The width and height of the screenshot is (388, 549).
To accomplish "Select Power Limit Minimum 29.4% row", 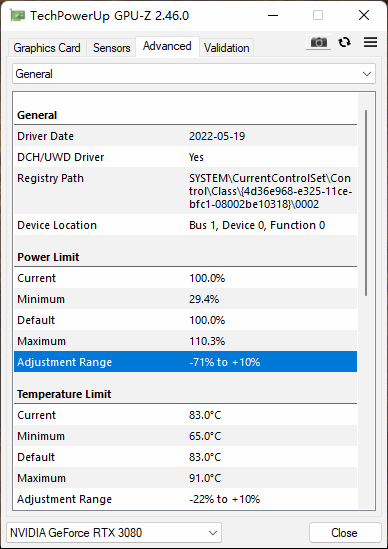I will point(186,299).
